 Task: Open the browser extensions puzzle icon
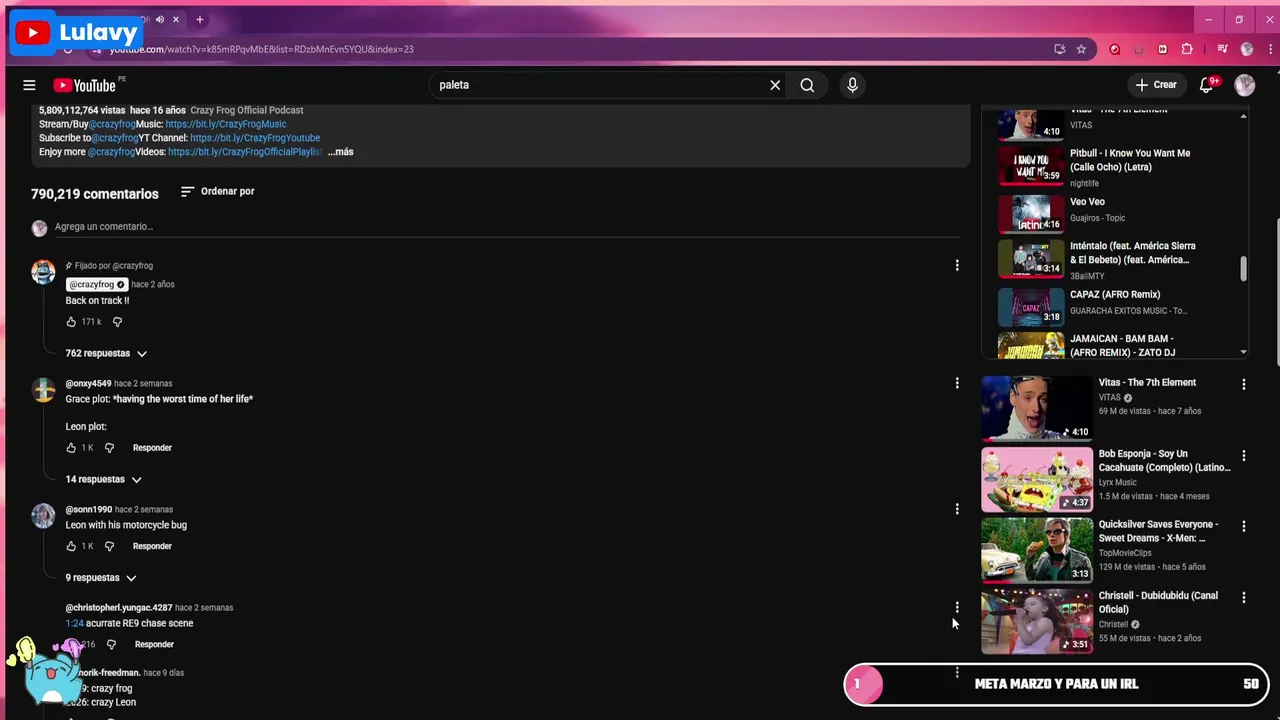point(1187,49)
